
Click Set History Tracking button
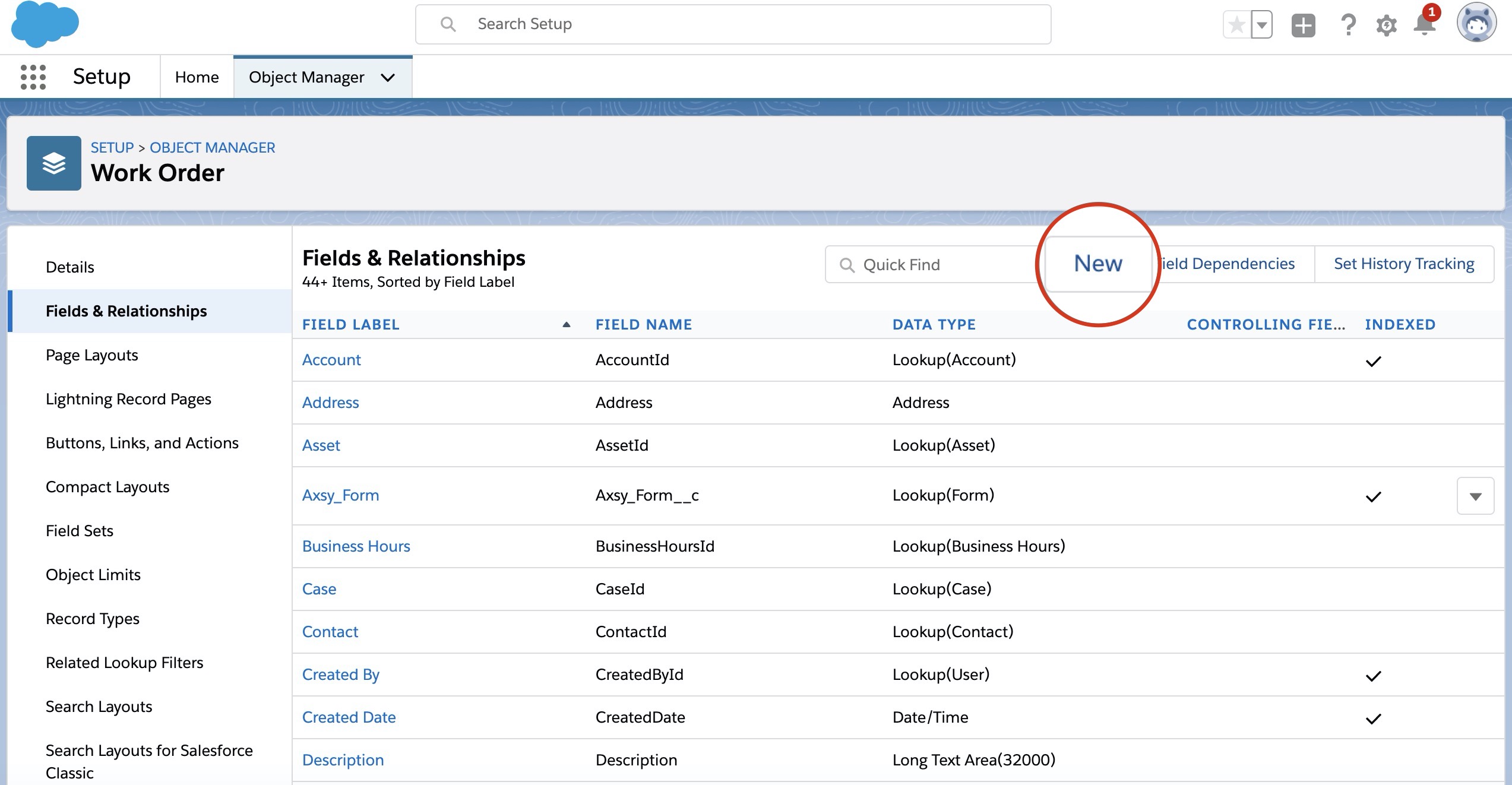click(1404, 264)
